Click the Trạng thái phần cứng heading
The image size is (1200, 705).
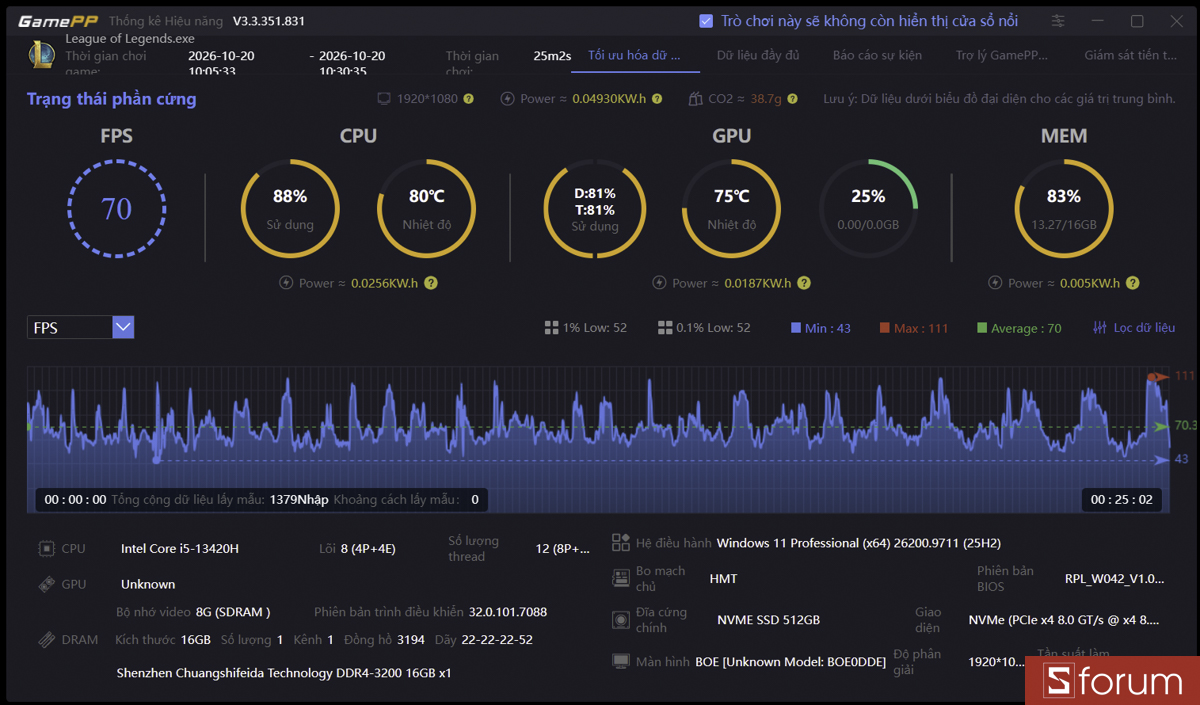click(x=112, y=99)
